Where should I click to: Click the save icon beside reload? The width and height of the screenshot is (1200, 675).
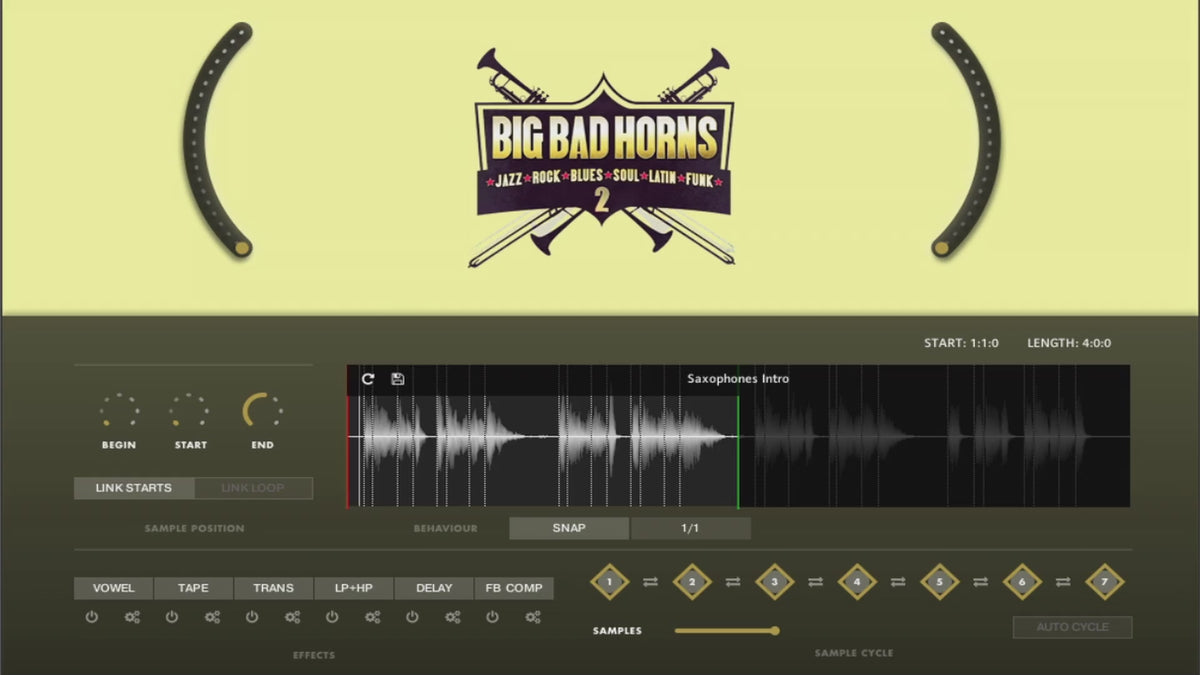click(397, 379)
